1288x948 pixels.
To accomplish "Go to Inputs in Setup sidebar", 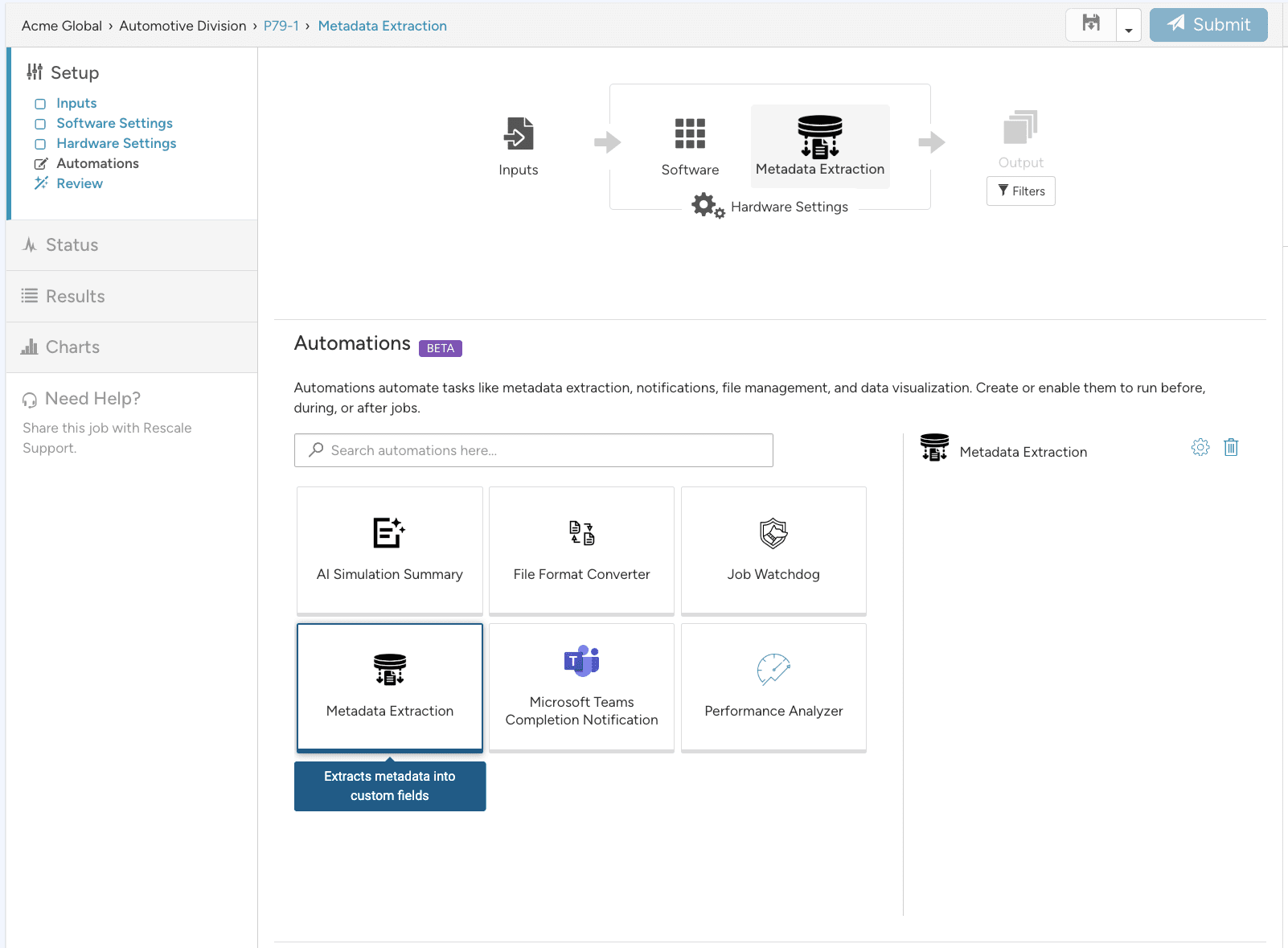I will tap(76, 103).
